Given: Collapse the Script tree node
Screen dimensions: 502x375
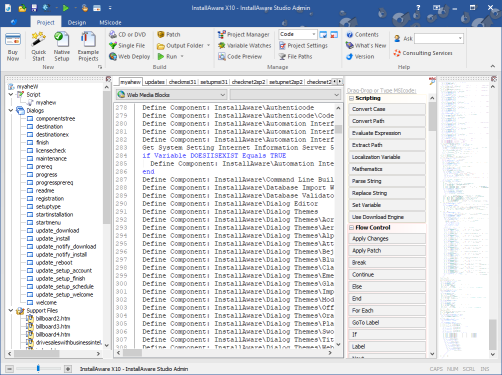Looking at the screenshot, I should click(11, 94).
